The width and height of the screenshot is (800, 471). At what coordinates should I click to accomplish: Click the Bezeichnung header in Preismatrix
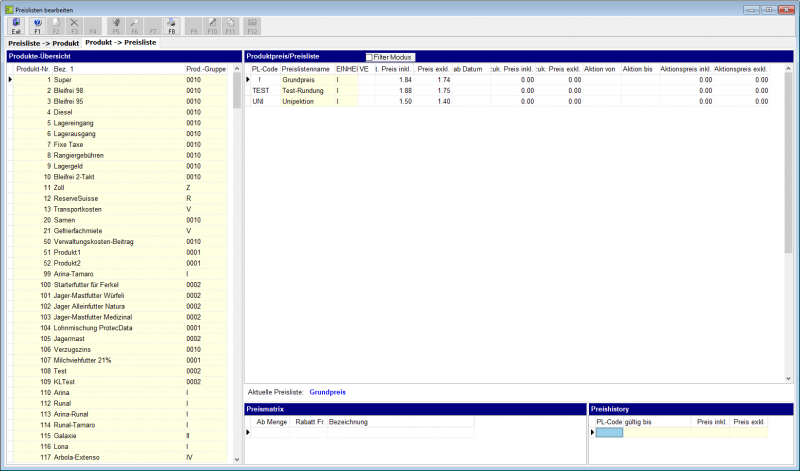(x=401, y=422)
